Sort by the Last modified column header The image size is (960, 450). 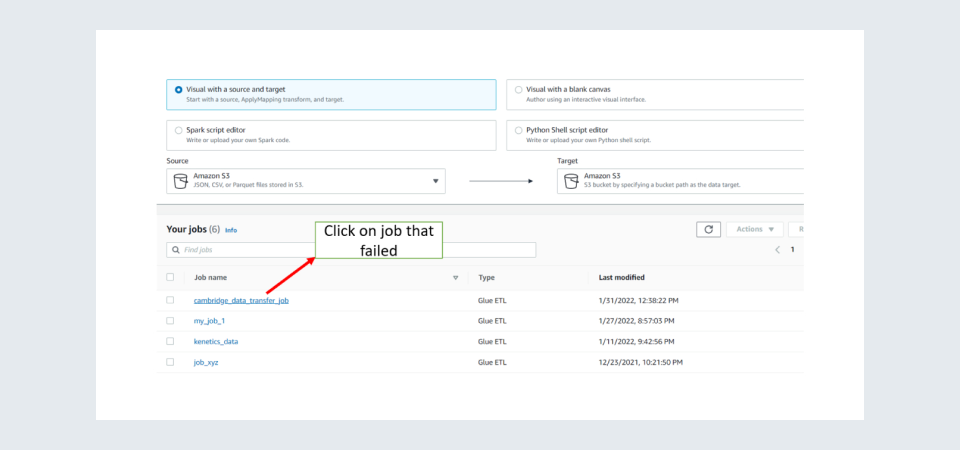coord(621,277)
